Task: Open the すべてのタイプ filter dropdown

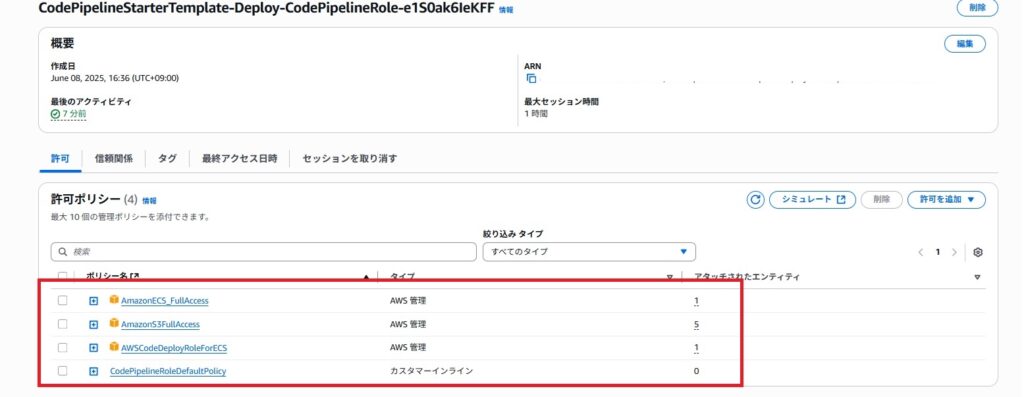Action: (589, 251)
